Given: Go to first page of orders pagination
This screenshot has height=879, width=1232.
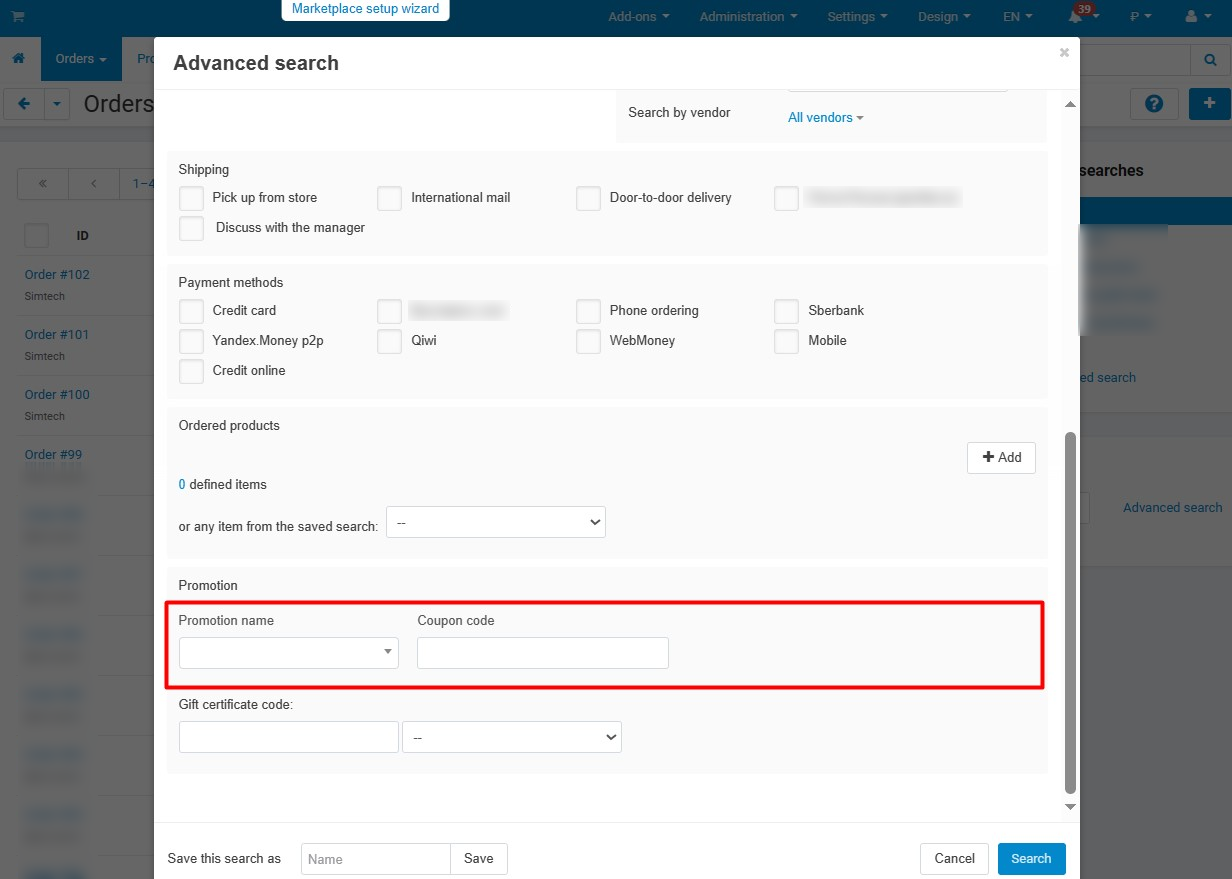Looking at the screenshot, I should (43, 184).
